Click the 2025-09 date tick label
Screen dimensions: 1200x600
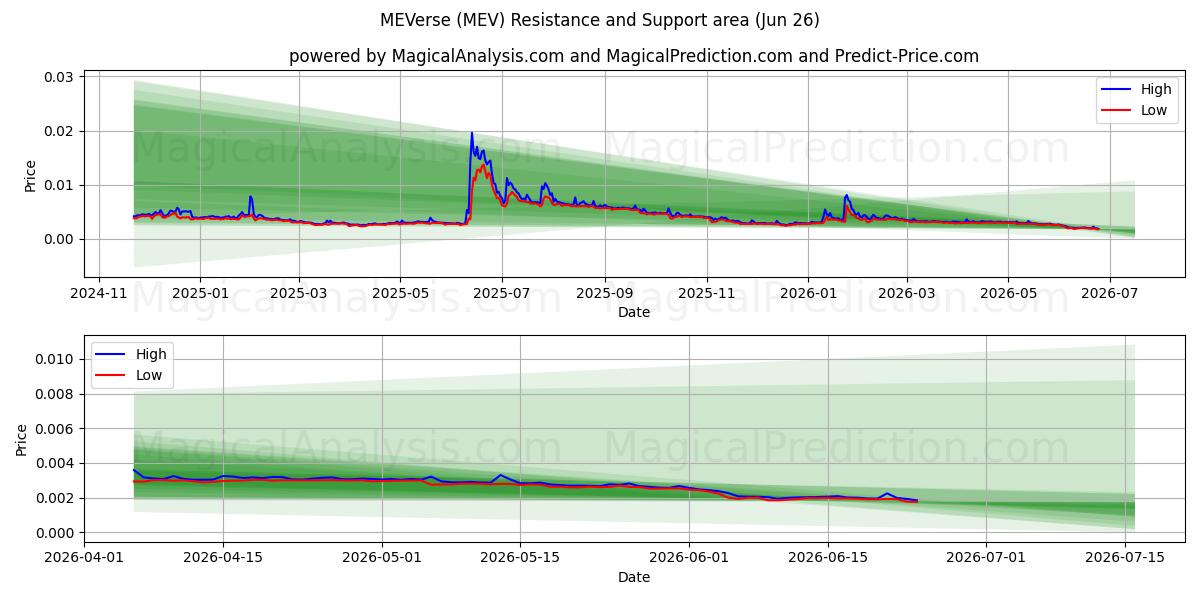605,293
